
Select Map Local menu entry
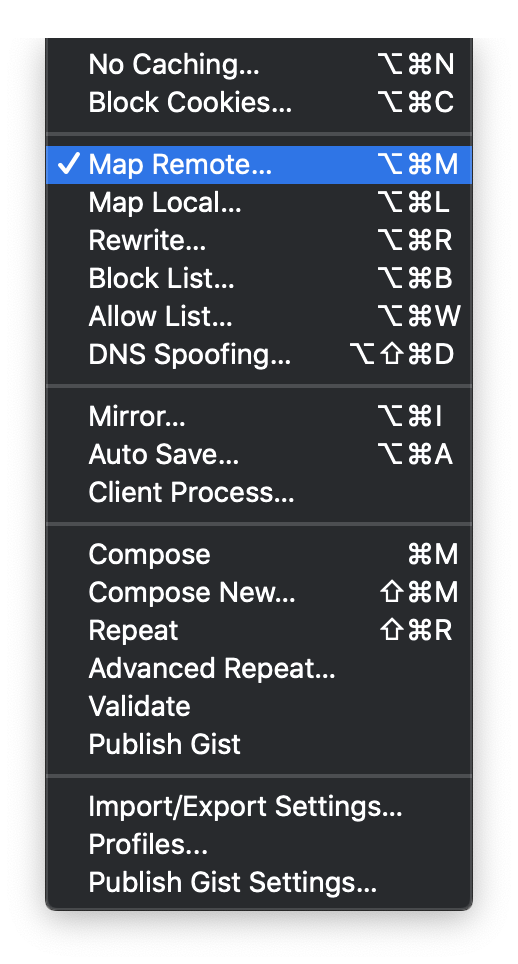click(x=259, y=203)
